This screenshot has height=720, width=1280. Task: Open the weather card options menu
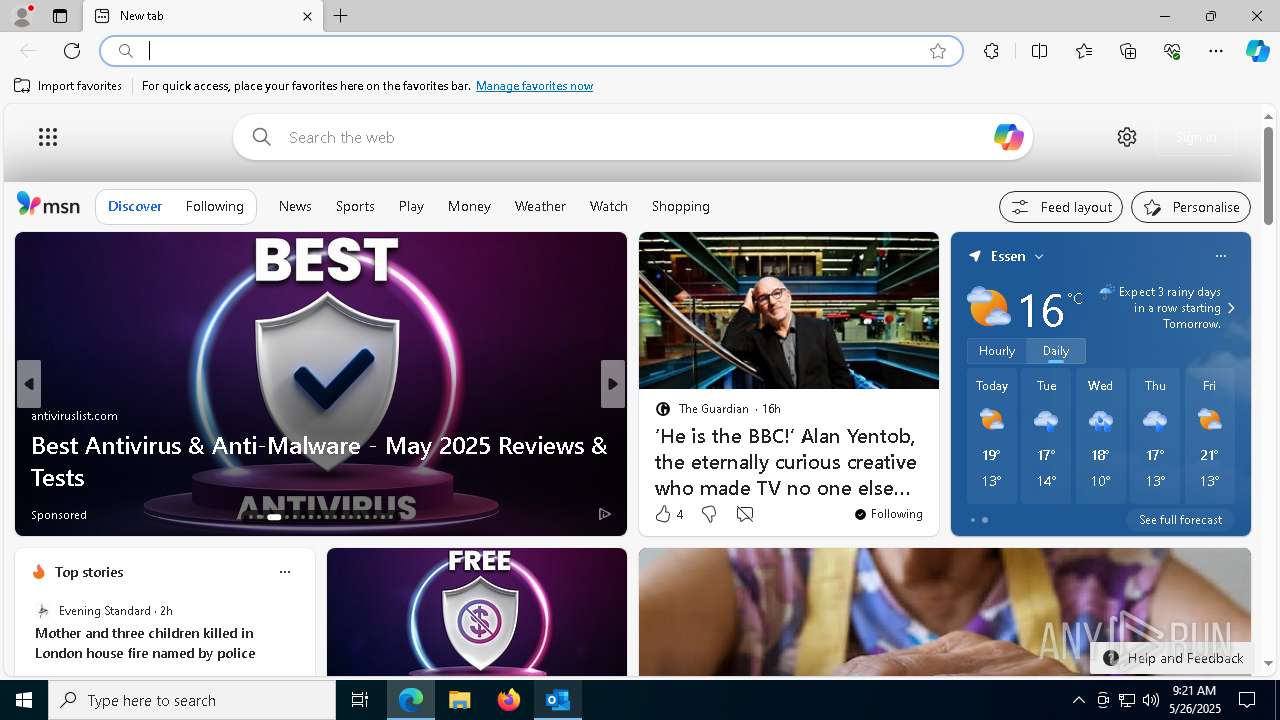[x=1220, y=256]
